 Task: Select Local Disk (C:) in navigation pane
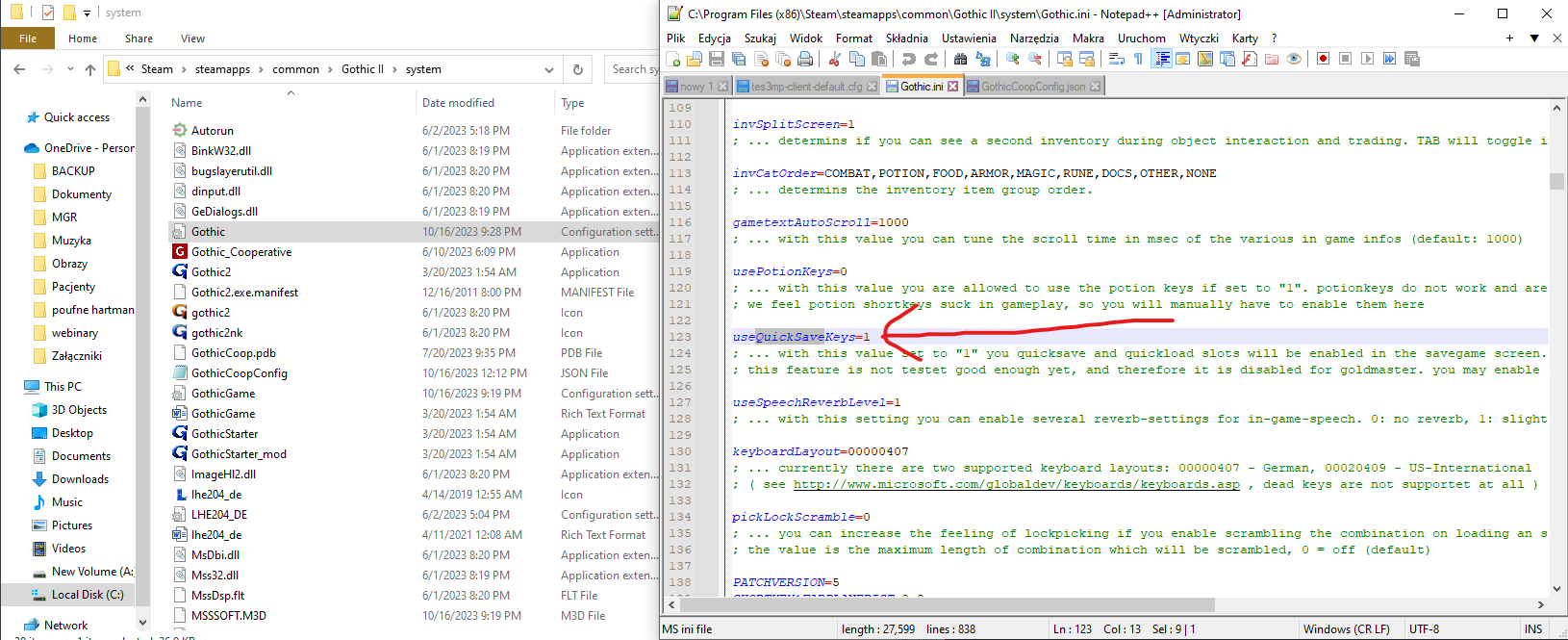[88, 595]
